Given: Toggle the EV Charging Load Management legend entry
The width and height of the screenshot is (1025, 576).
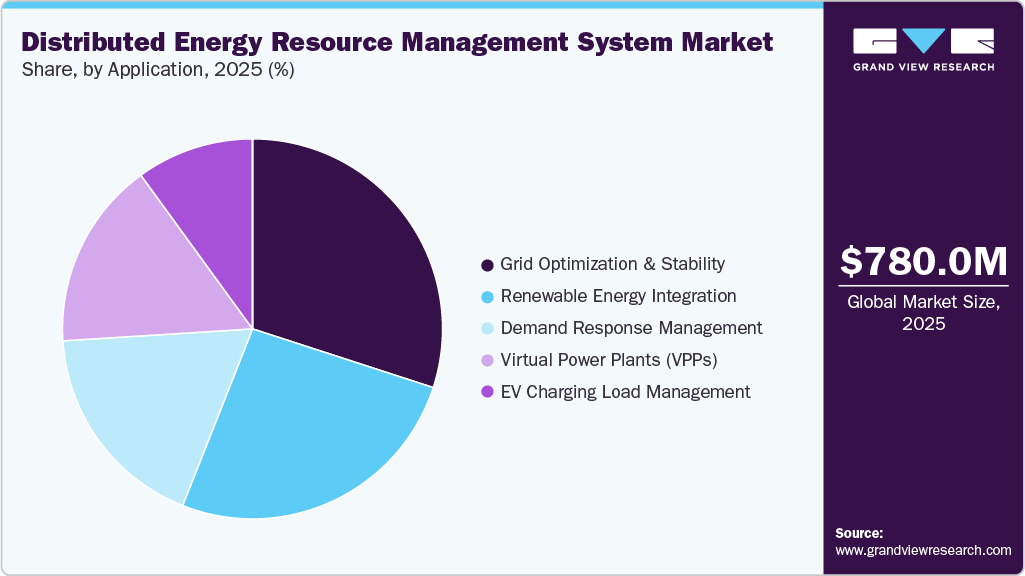Looking at the screenshot, I should point(625,392).
